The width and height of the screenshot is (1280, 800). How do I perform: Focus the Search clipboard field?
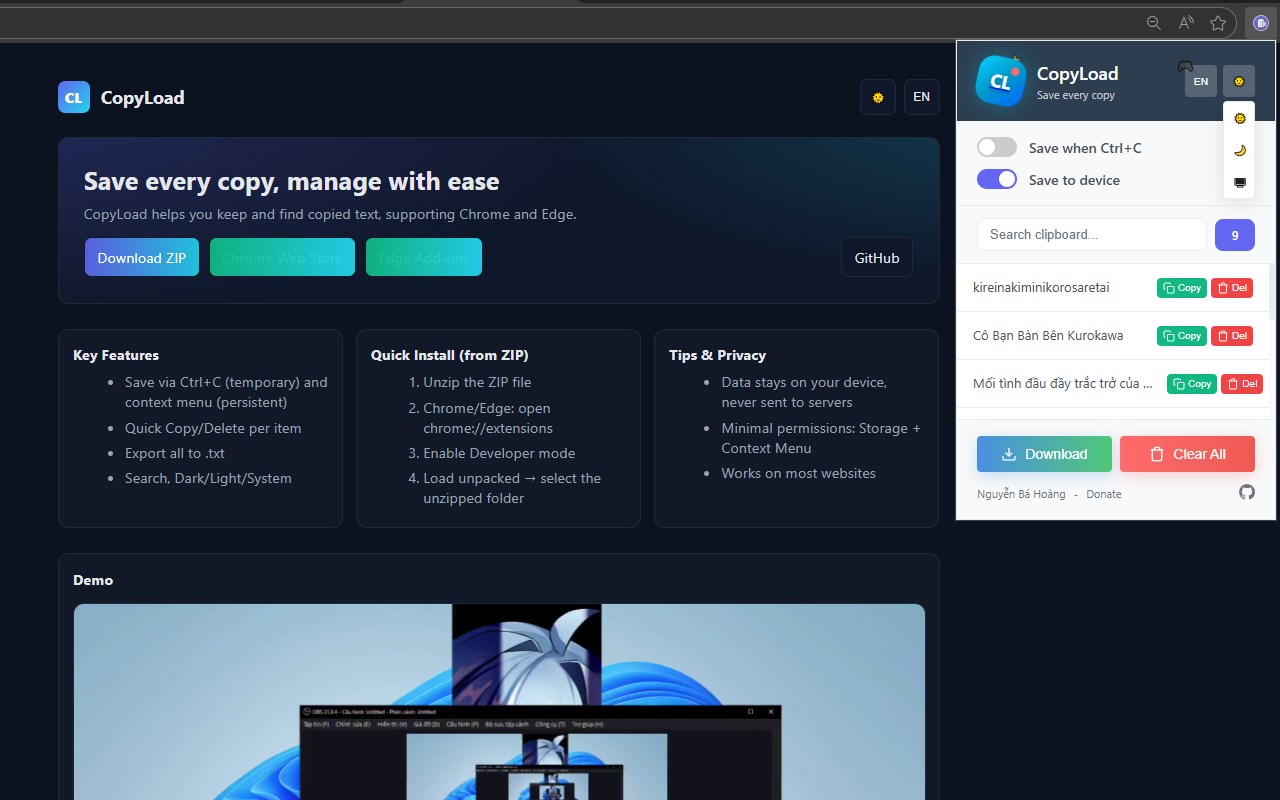(1092, 234)
